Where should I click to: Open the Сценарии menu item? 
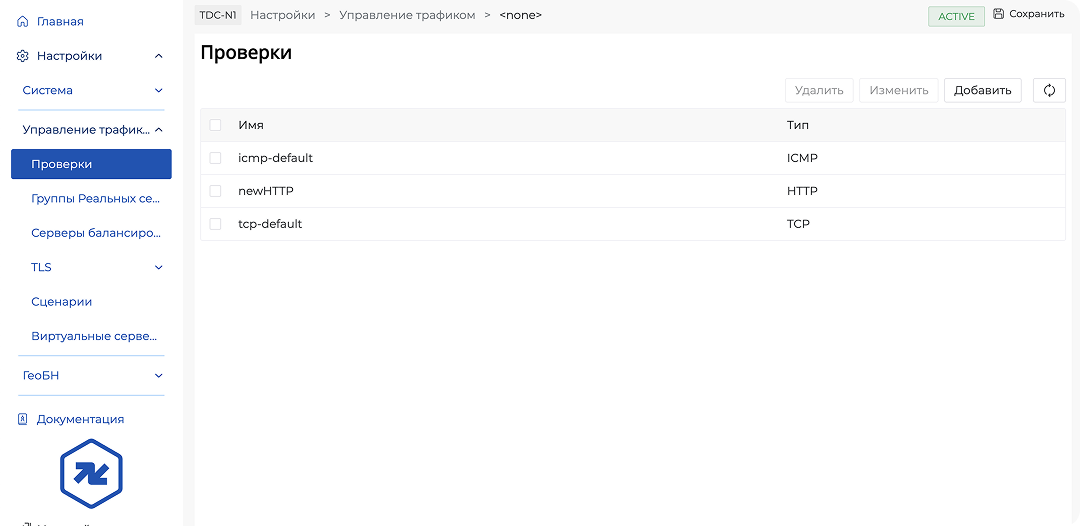[62, 301]
